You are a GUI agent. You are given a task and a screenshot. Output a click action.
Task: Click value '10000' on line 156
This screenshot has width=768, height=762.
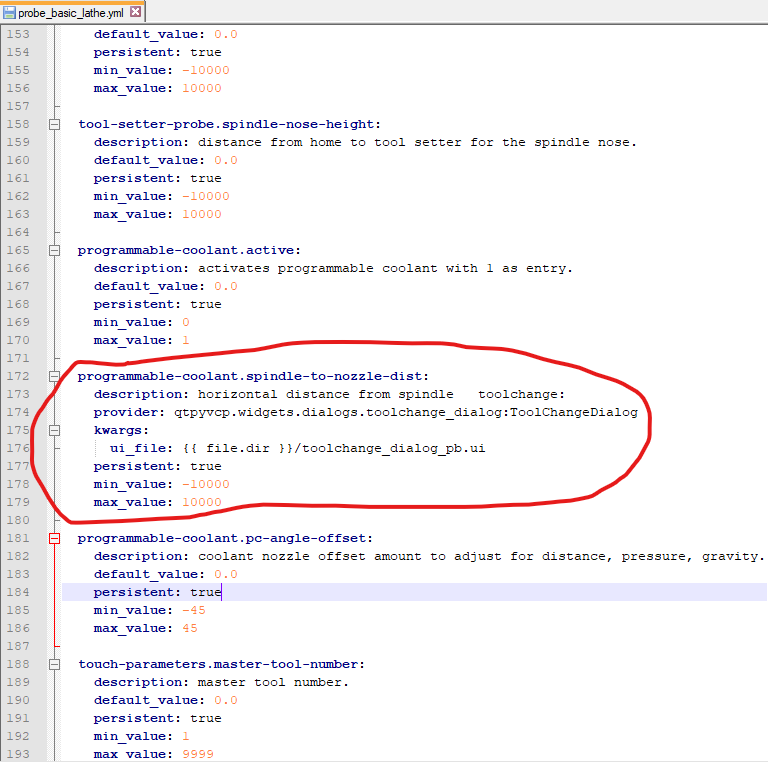point(202,88)
